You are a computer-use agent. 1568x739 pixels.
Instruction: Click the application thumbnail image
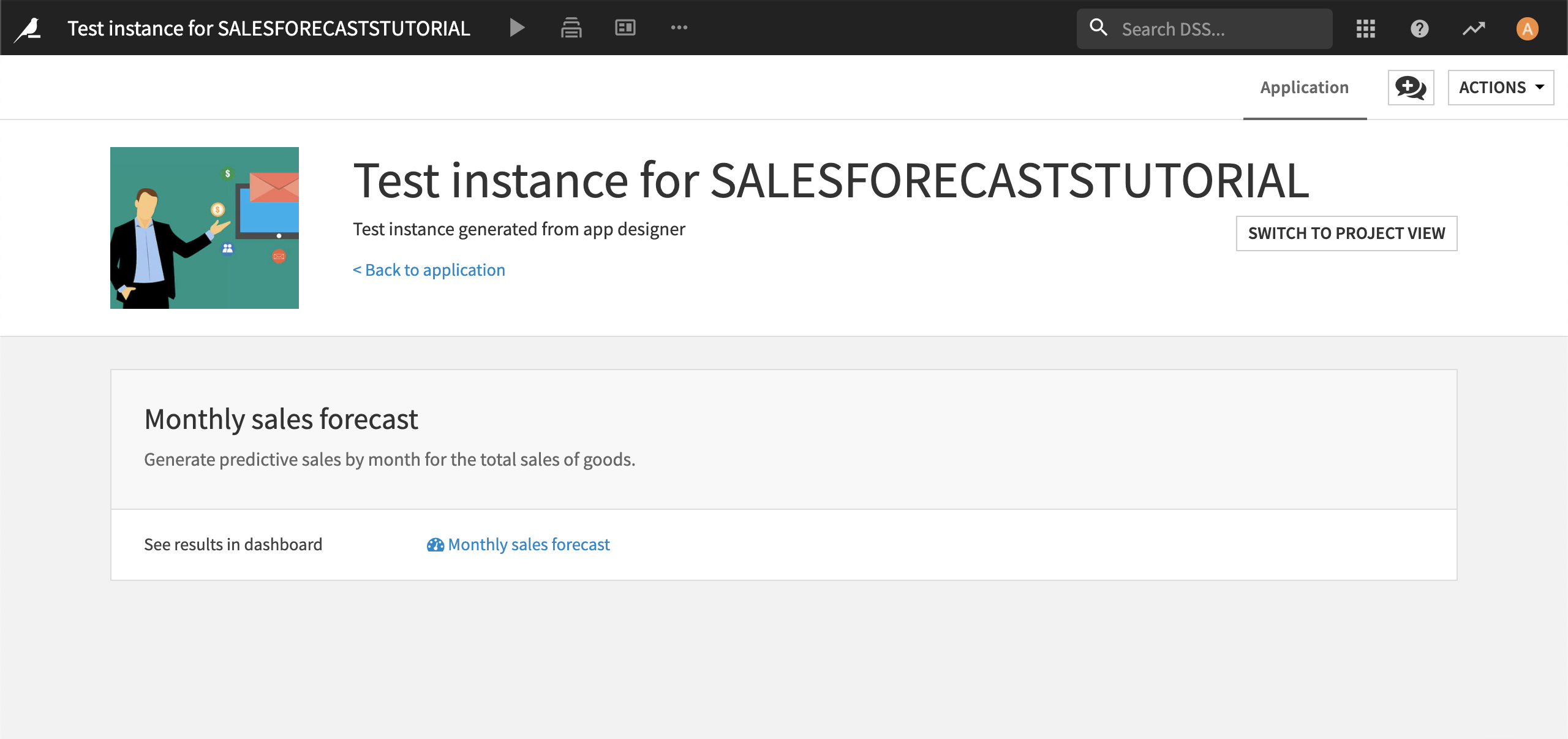tap(204, 227)
